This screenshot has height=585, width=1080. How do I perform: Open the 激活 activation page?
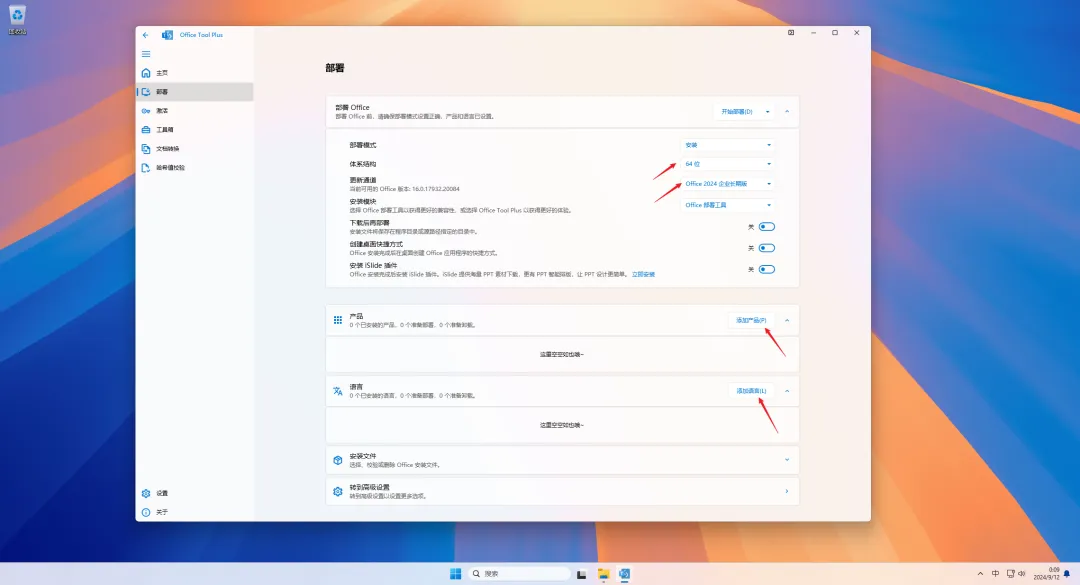click(x=160, y=111)
